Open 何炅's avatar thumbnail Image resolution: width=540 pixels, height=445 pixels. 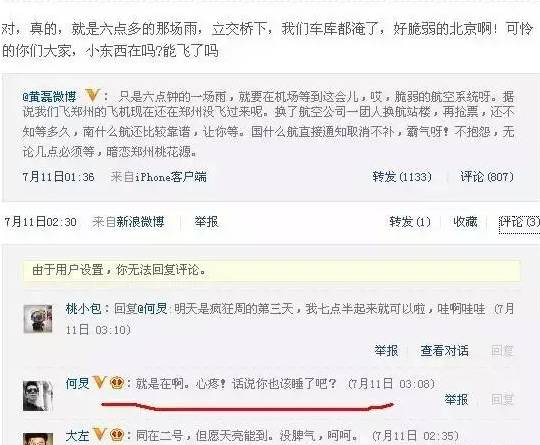pyautogui.click(x=38, y=396)
